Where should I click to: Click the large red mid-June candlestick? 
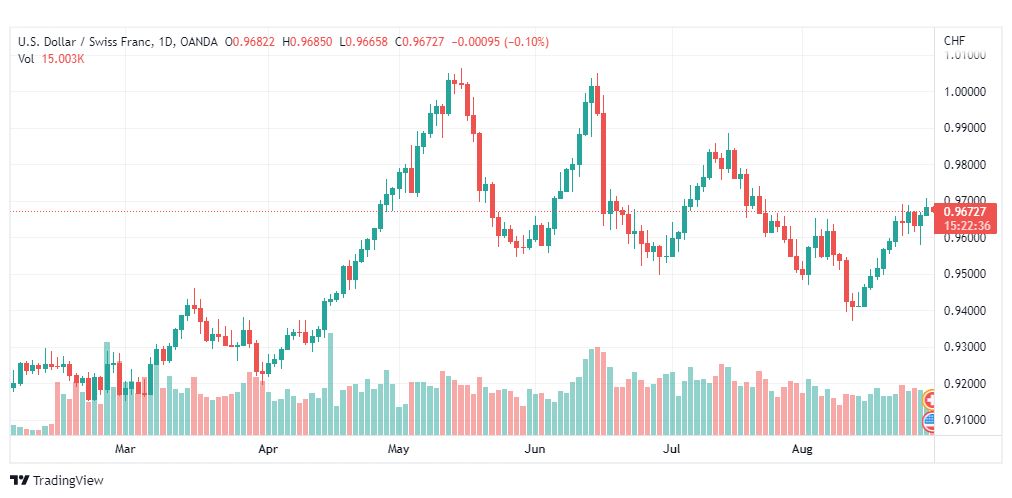tap(604, 163)
